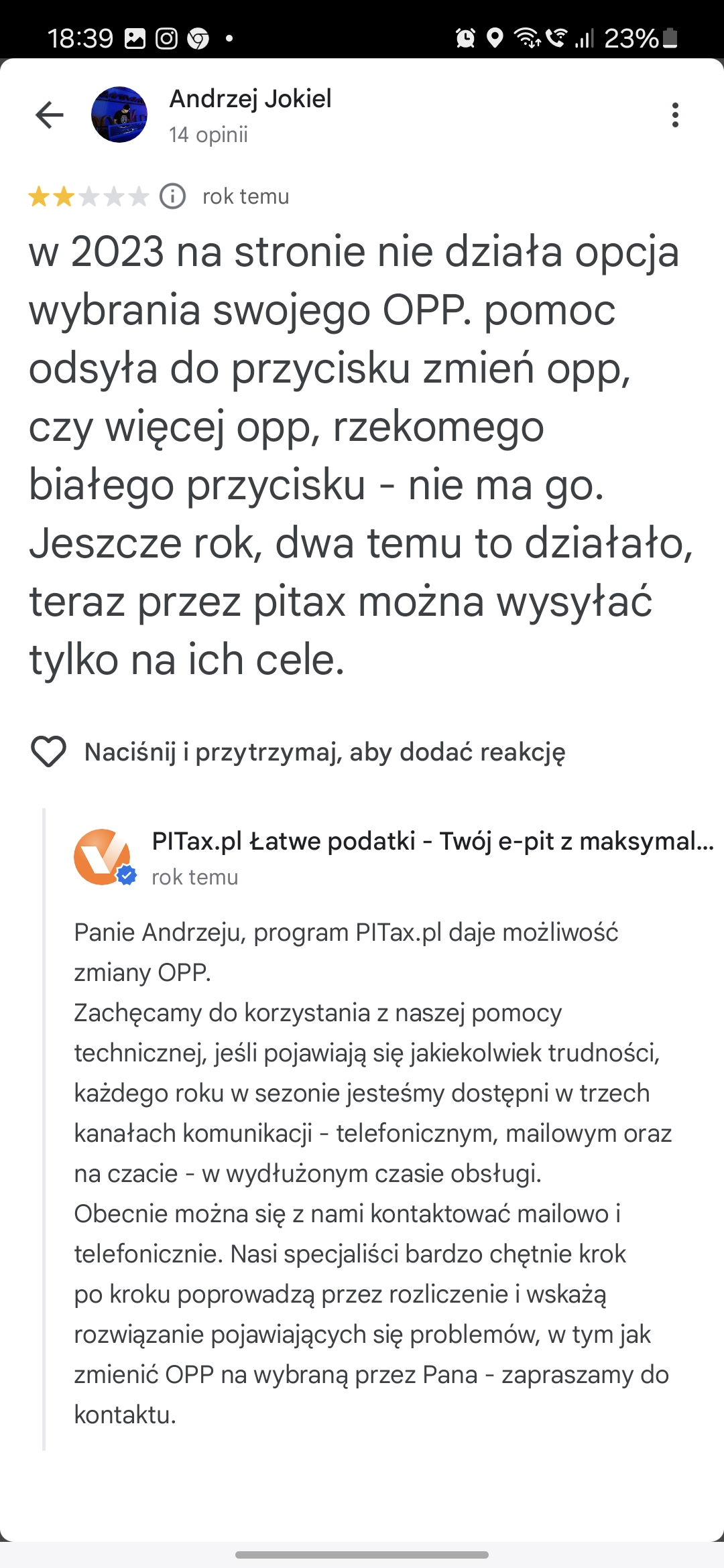
Task: Tap the alarm clock status icon
Action: tap(465, 38)
